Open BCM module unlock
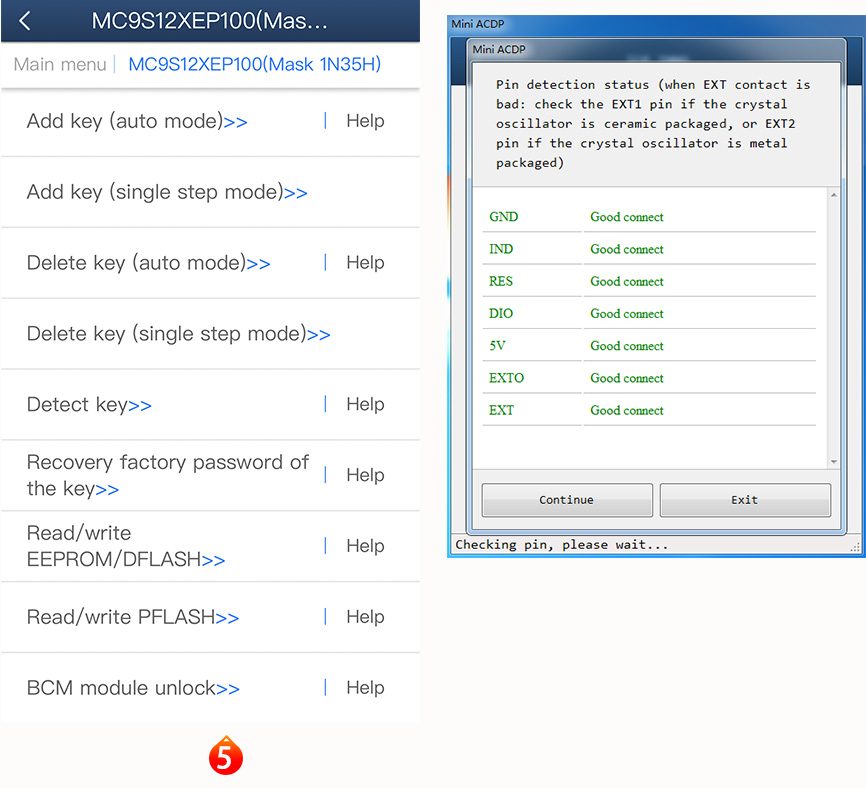 [133, 688]
